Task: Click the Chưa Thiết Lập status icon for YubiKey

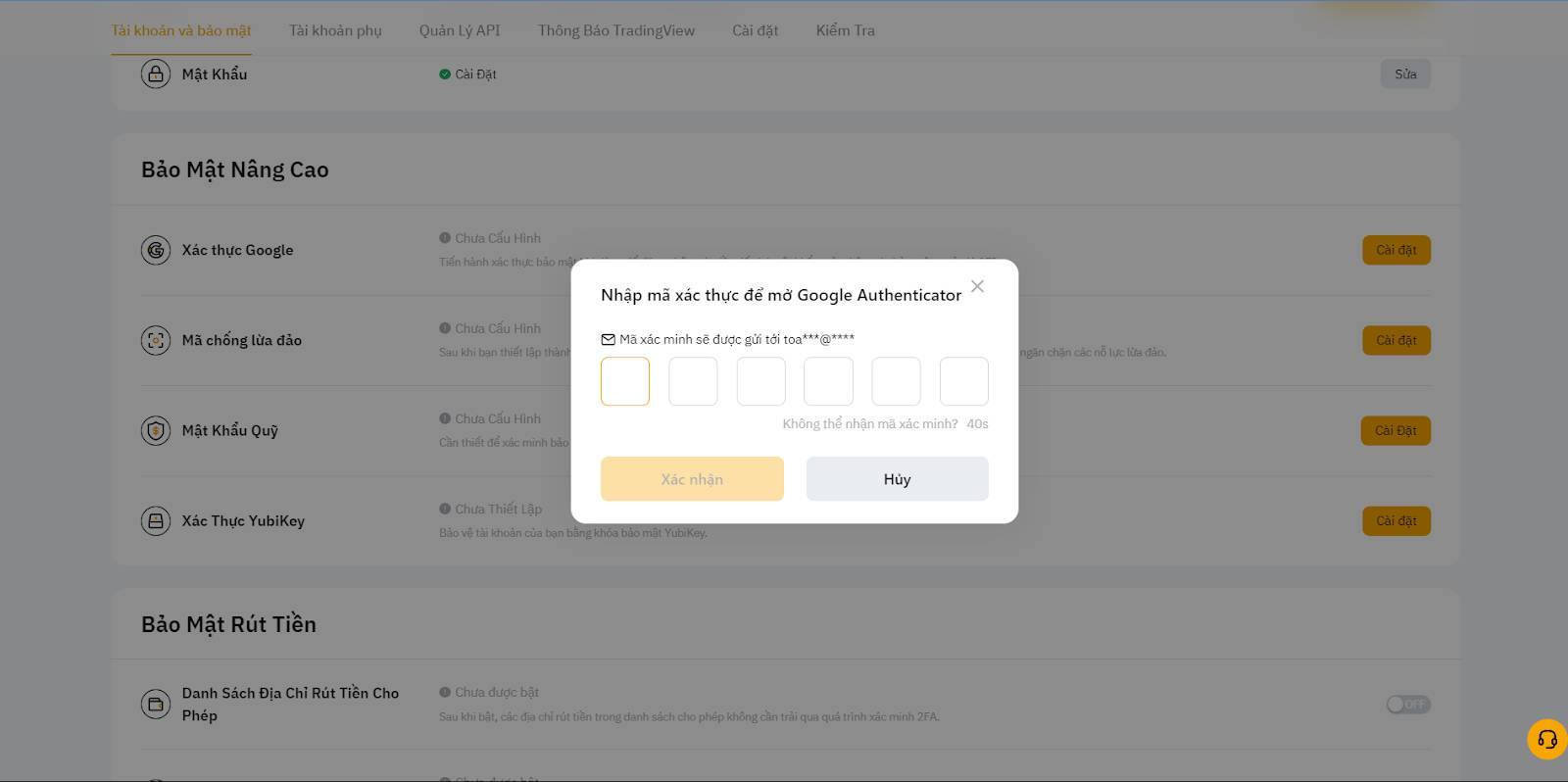Action: pos(445,509)
